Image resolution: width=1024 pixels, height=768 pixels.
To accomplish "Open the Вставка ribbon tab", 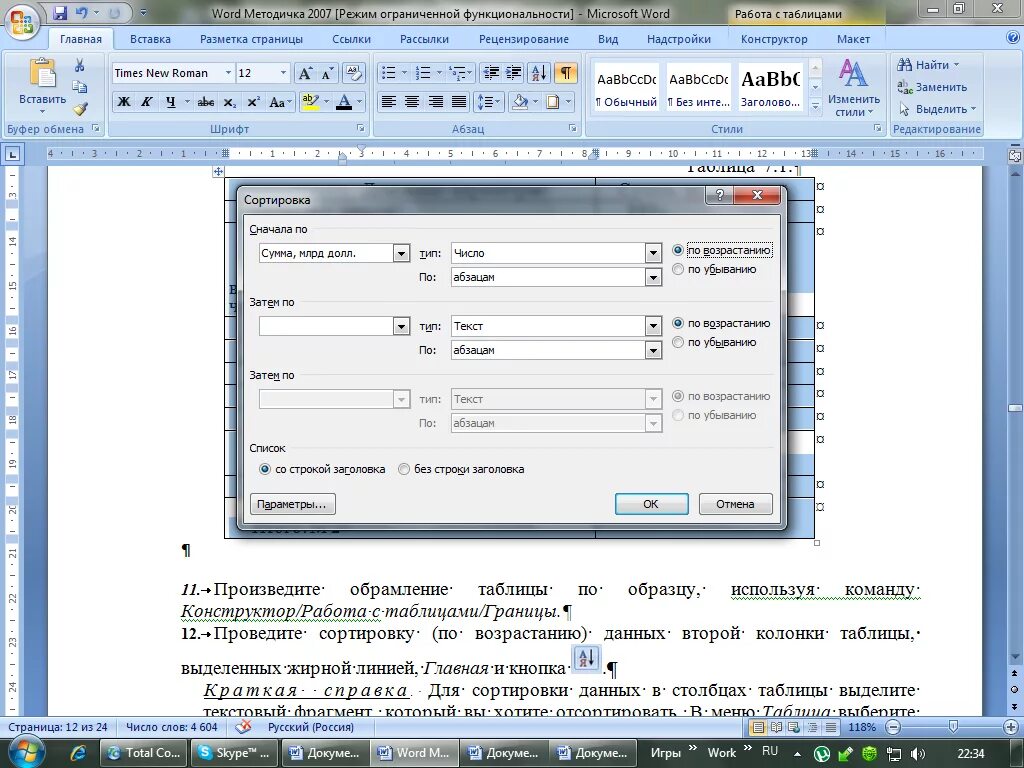I will pos(150,39).
